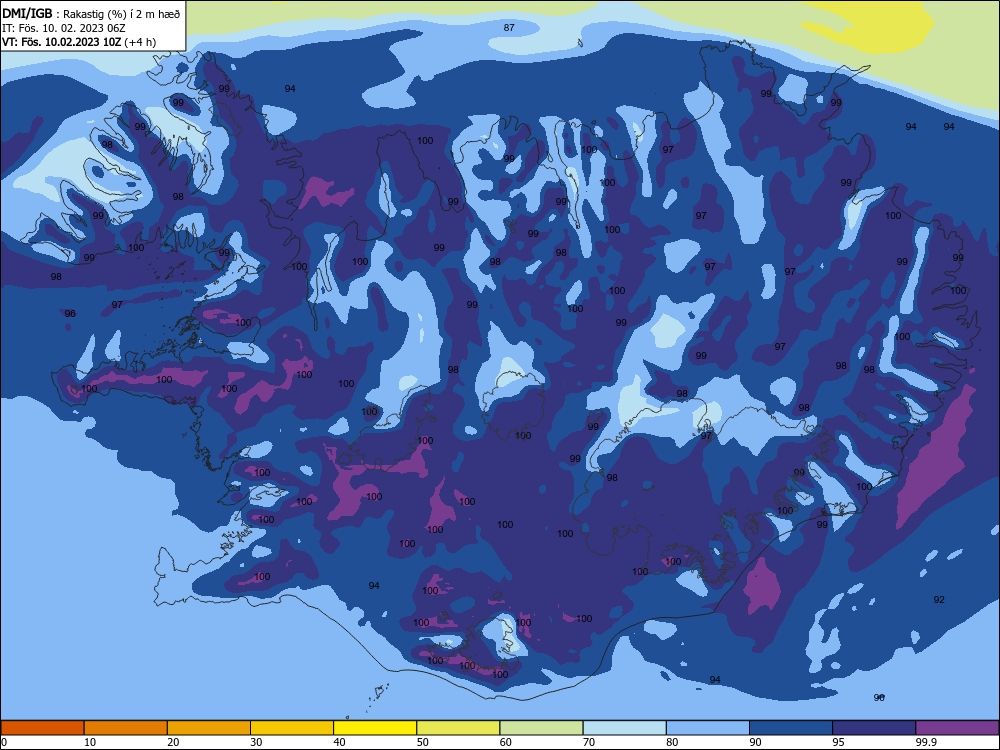Image resolution: width=1000 pixels, height=750 pixels.
Task: Click the DMI/IGB title text
Action: click(27, 14)
